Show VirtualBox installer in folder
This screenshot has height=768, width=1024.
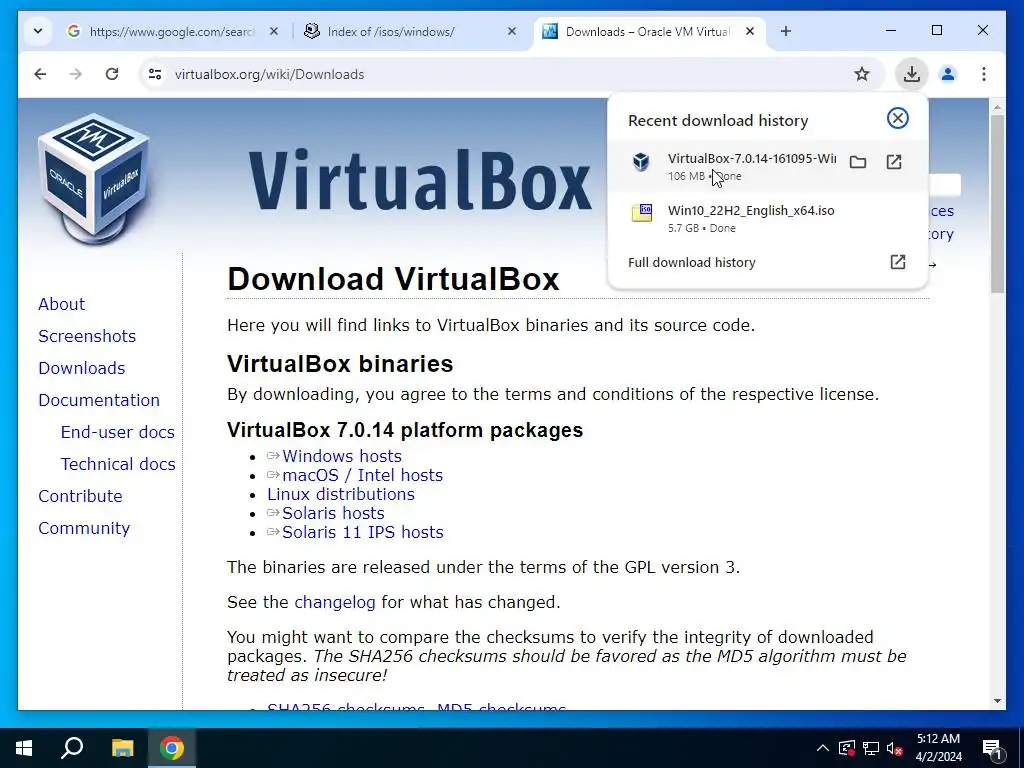(x=858, y=162)
